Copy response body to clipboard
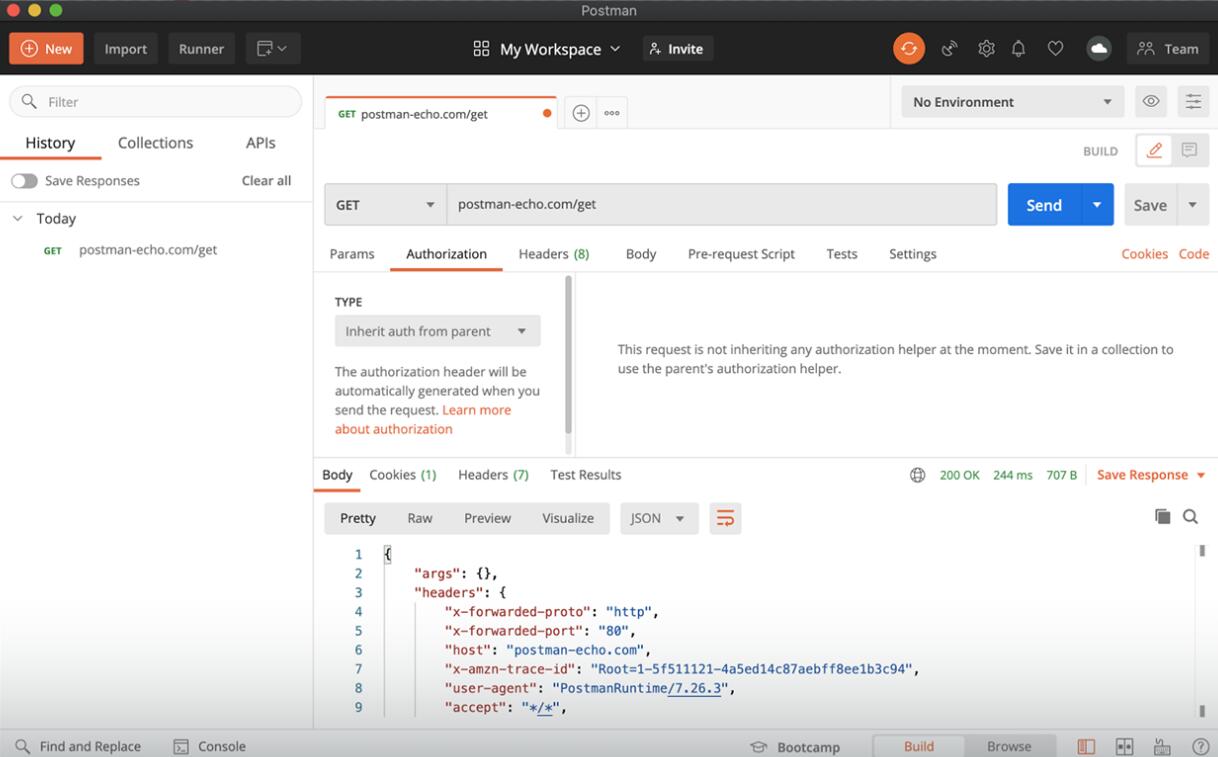1218x757 pixels. (x=1162, y=516)
